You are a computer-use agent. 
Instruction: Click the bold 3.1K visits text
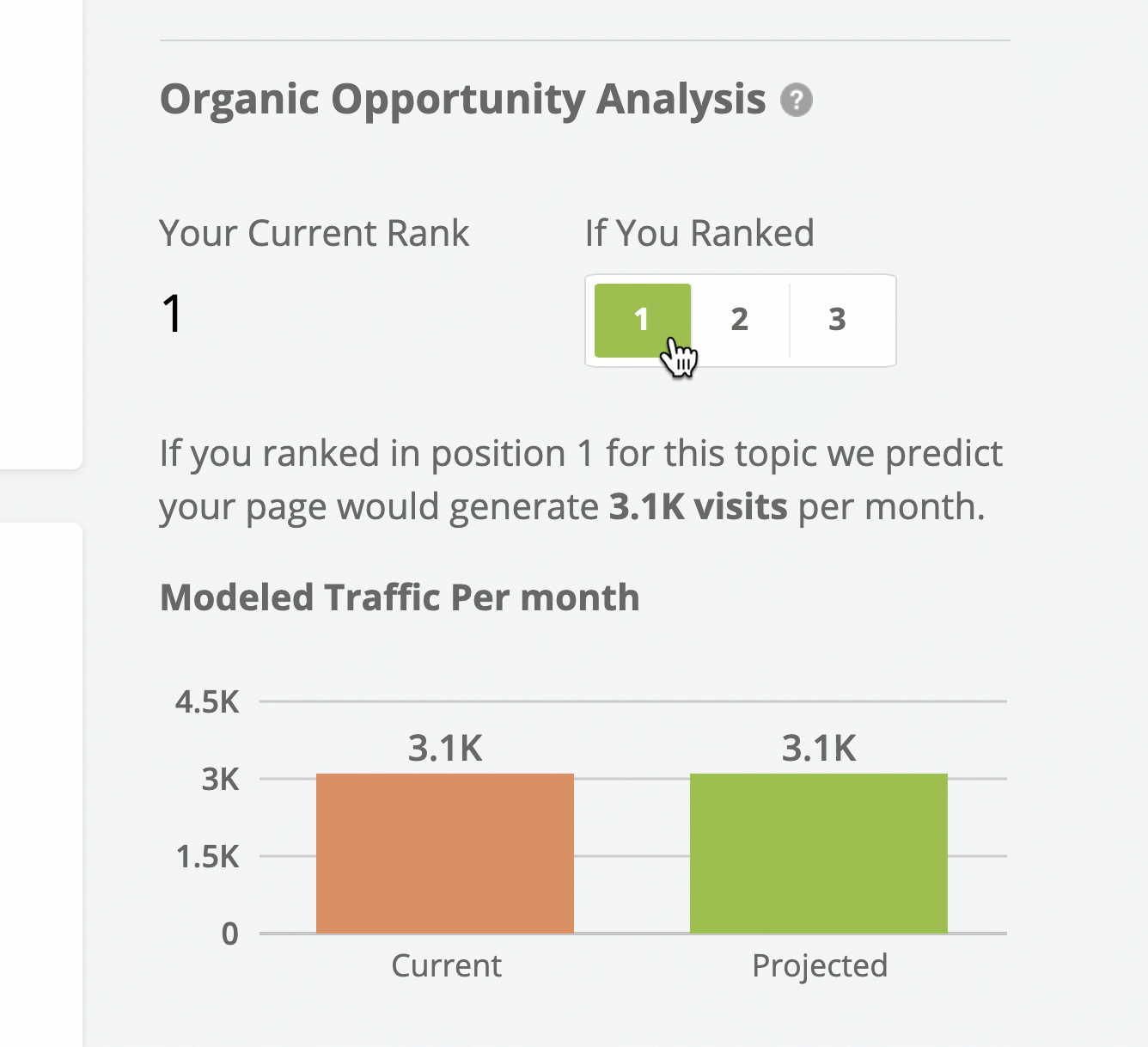coord(698,507)
